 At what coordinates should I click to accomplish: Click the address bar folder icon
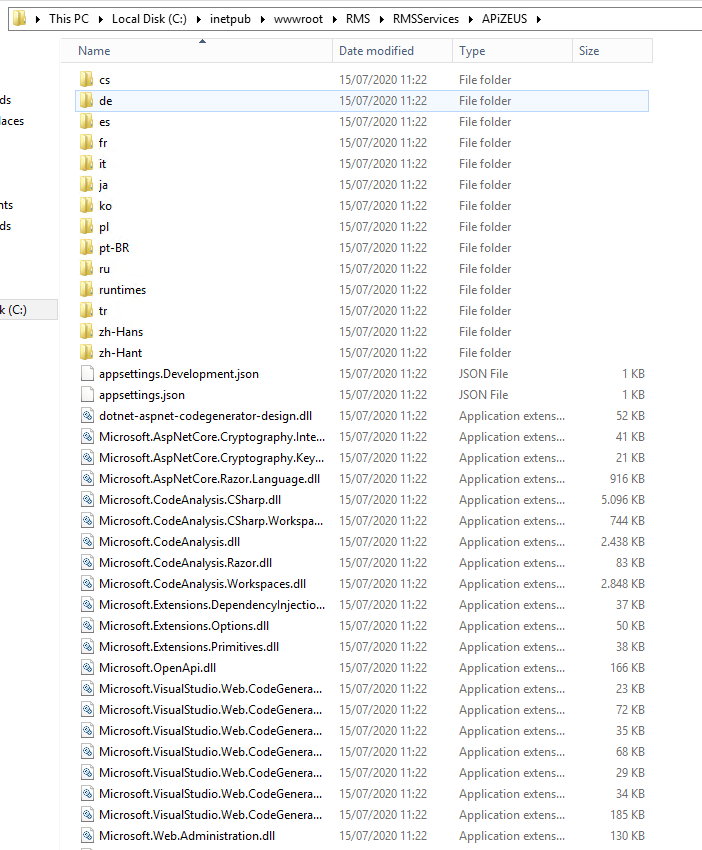(20, 19)
